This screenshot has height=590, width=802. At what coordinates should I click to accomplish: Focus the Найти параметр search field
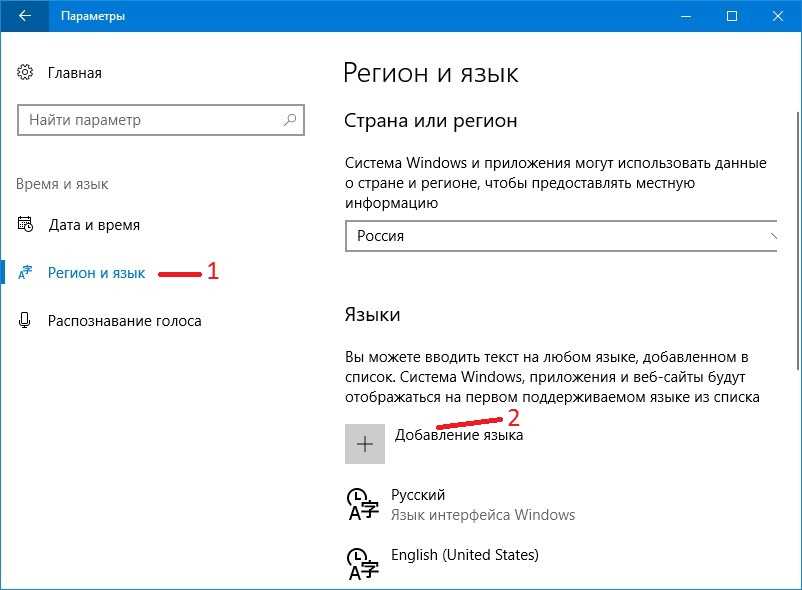point(161,120)
